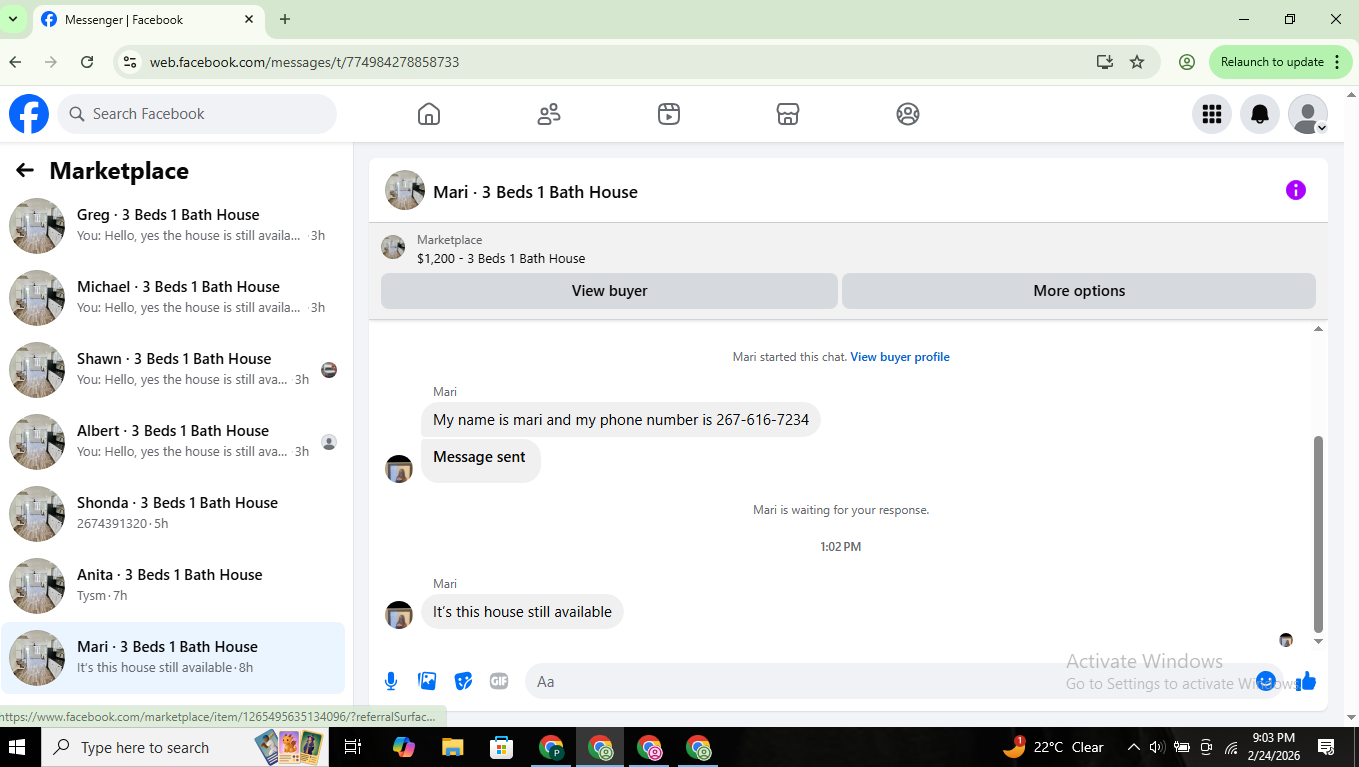
Task: Click the back arrow beside Marketplace
Action: (25, 171)
